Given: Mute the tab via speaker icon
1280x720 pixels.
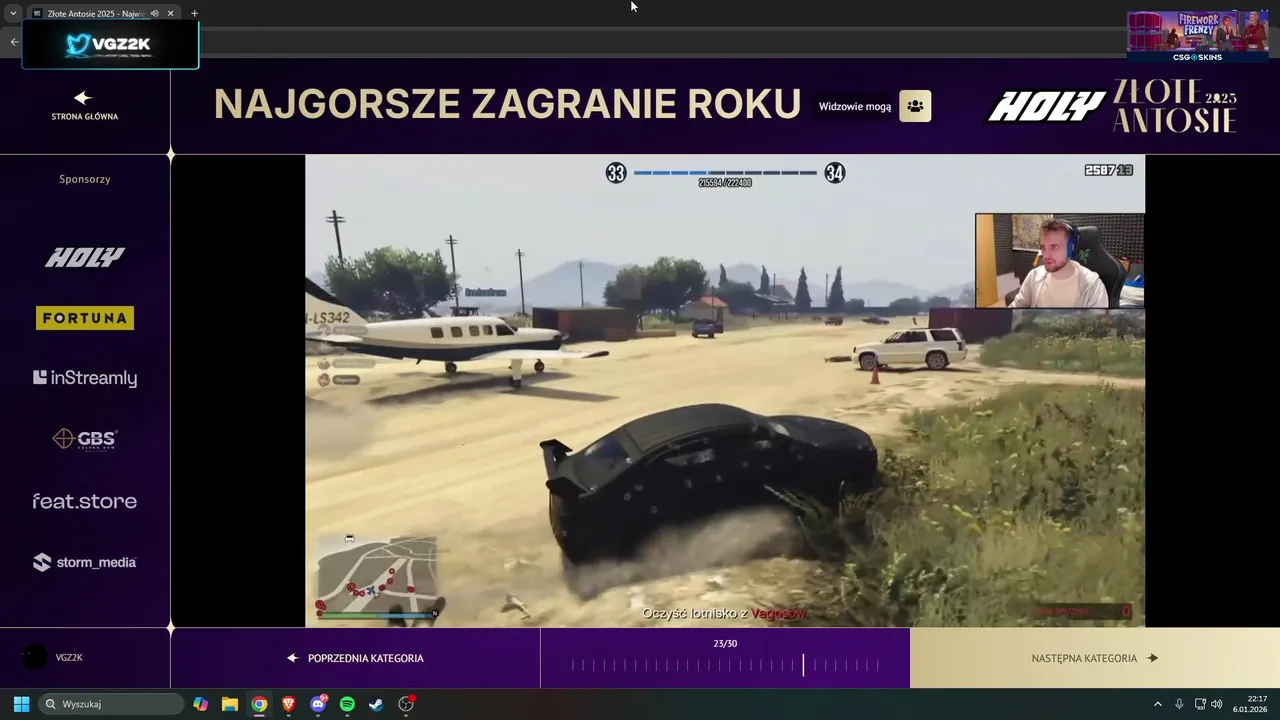Looking at the screenshot, I should (154, 13).
